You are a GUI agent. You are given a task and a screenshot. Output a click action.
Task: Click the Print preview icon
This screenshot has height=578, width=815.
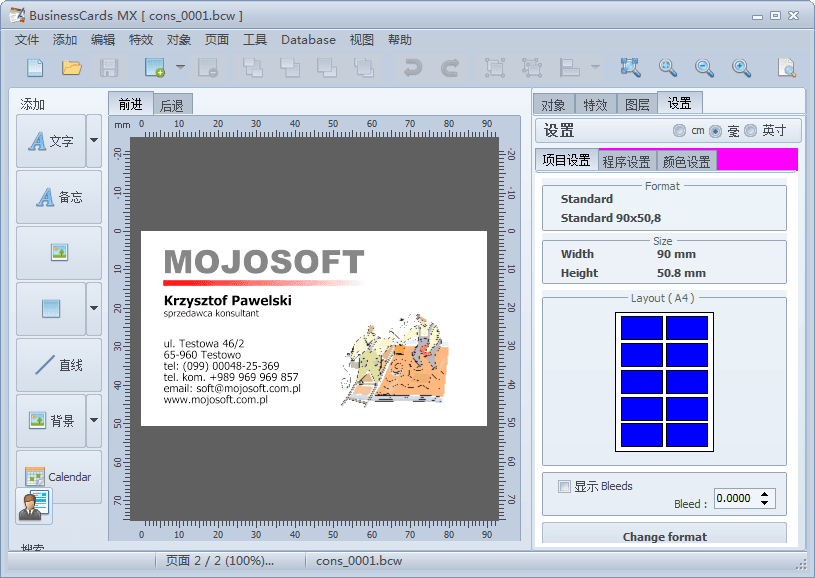[786, 68]
